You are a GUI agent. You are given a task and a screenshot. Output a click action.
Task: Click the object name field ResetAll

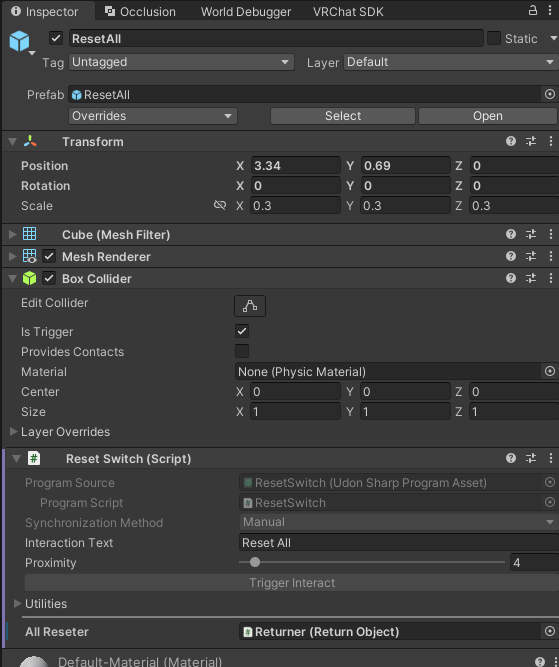pos(276,38)
